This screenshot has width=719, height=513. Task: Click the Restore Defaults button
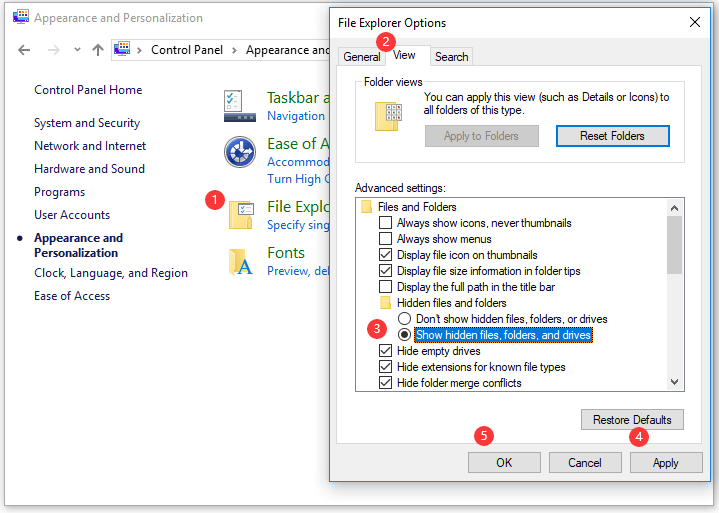point(632,419)
